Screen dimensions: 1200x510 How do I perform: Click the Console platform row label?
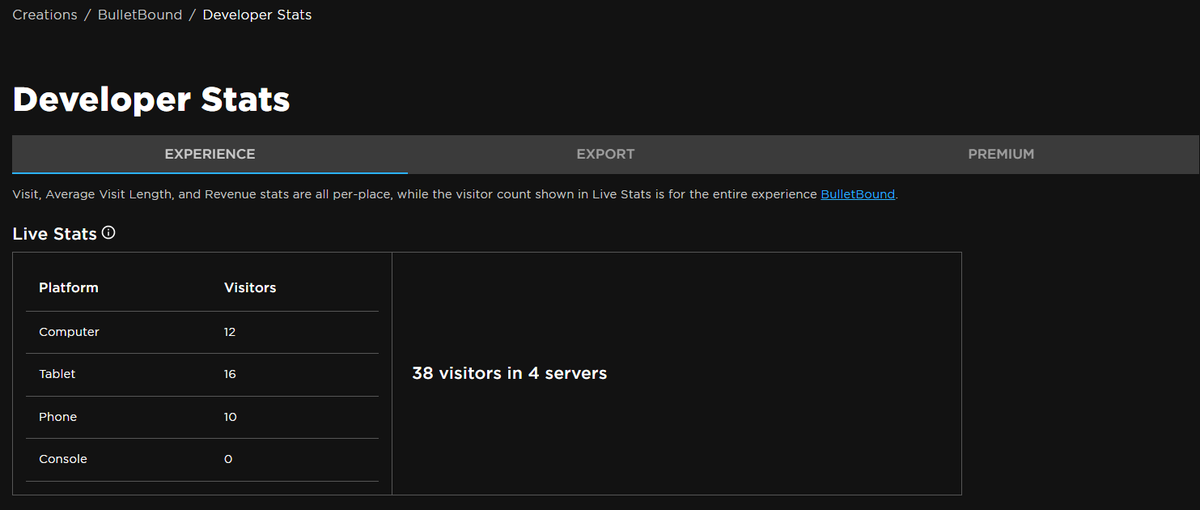pyautogui.click(x=63, y=459)
